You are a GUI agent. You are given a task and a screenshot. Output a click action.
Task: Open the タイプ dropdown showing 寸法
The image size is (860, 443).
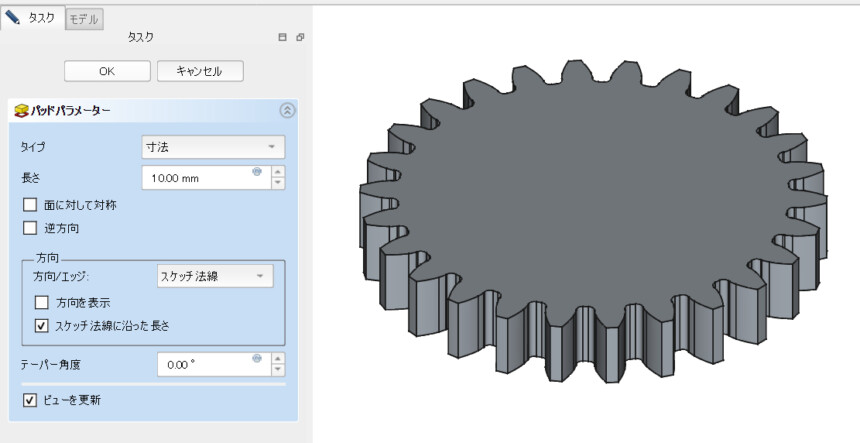tap(213, 147)
